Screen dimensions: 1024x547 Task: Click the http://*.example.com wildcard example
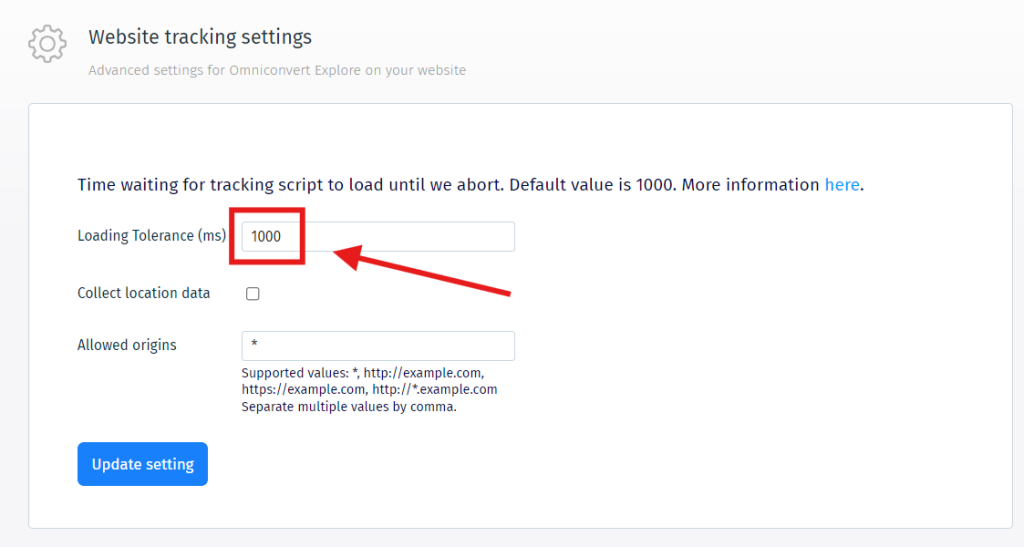tap(435, 389)
